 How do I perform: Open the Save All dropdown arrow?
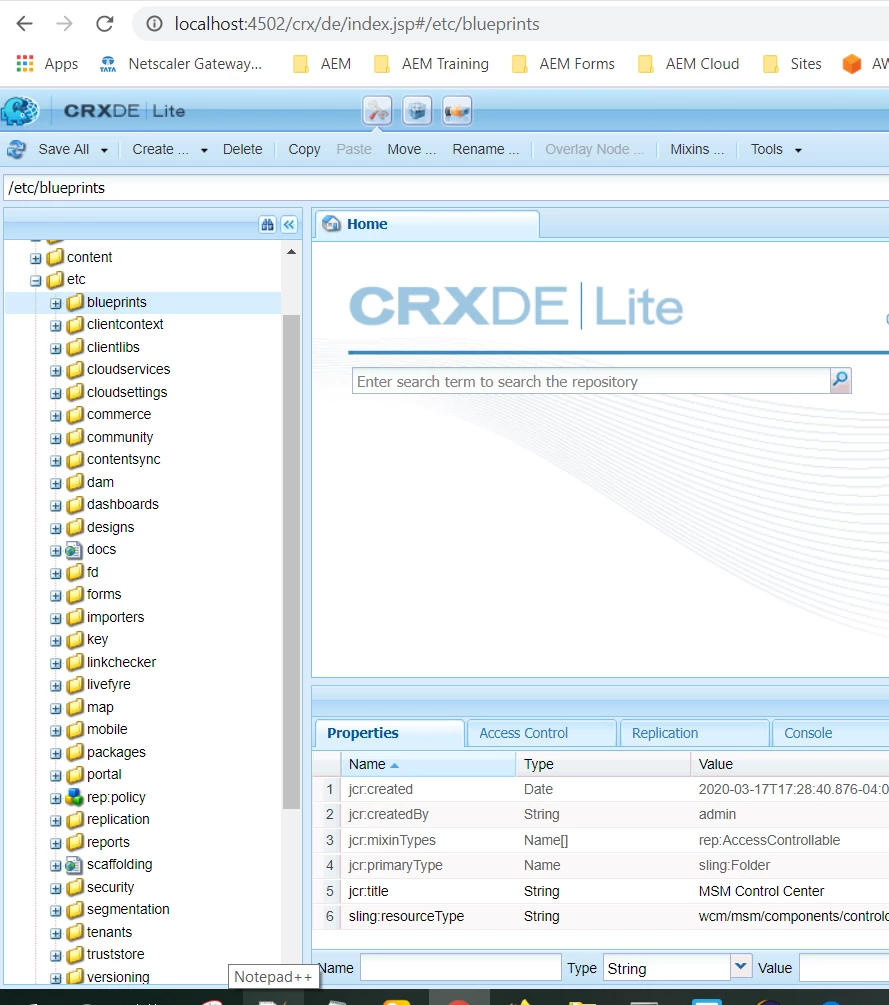[x=104, y=150]
